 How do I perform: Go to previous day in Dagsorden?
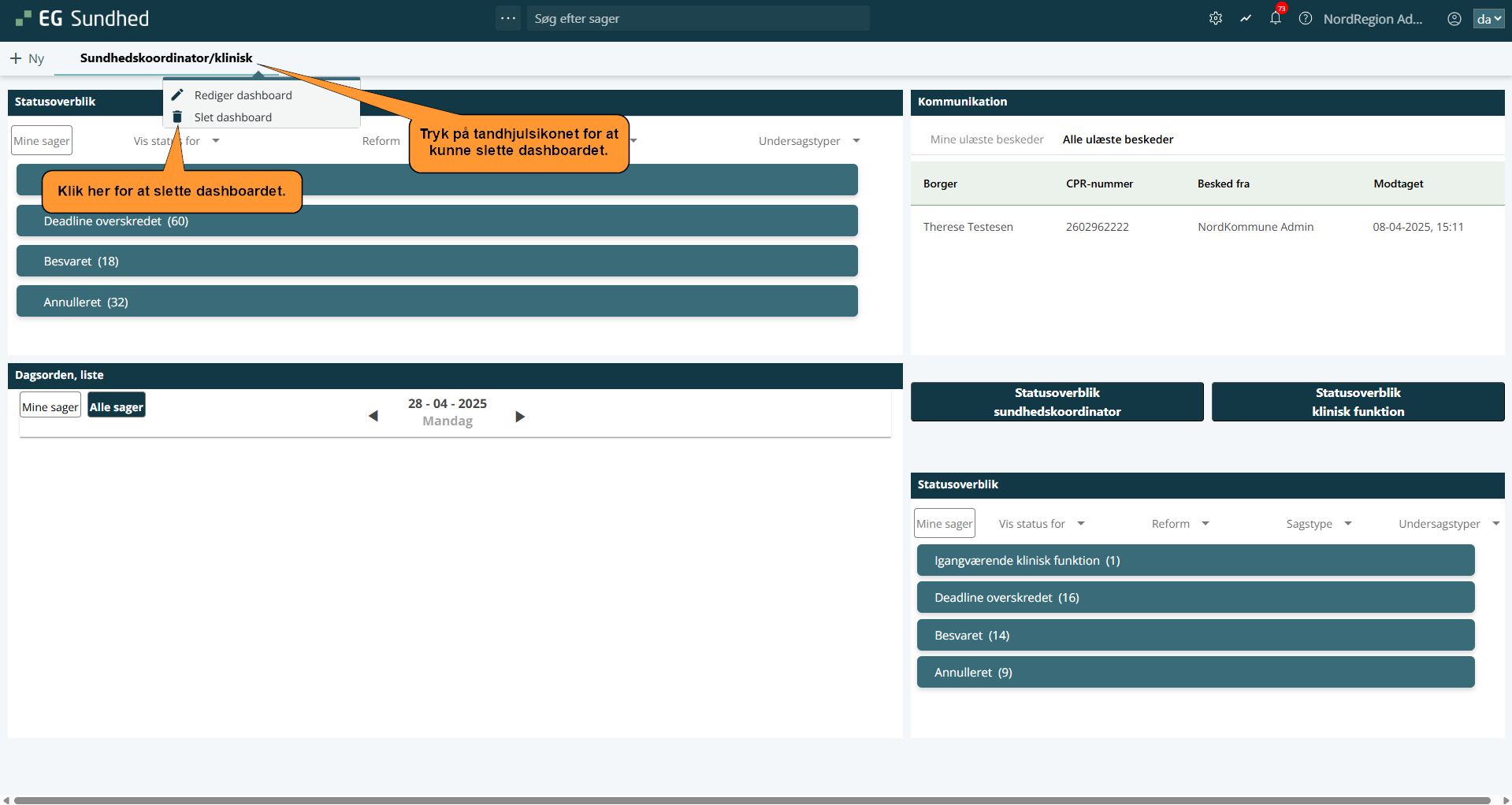coord(373,416)
